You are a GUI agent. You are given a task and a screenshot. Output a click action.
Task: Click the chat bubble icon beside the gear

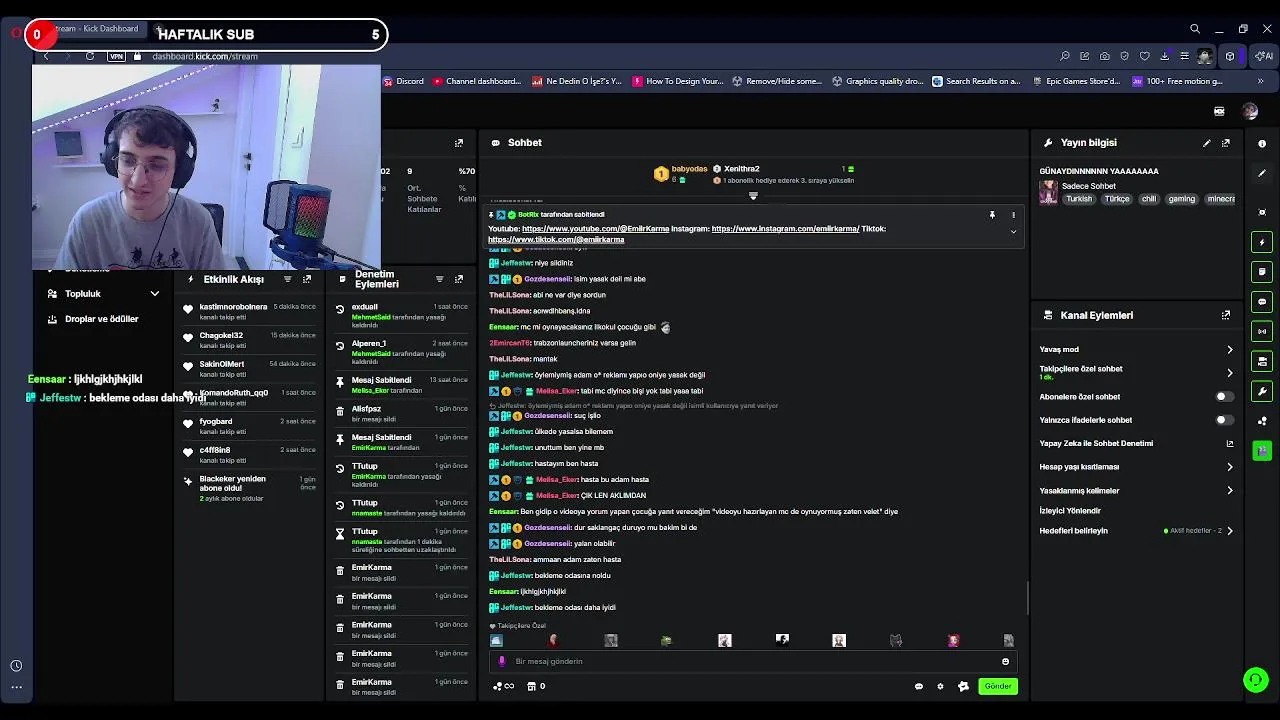[919, 686]
